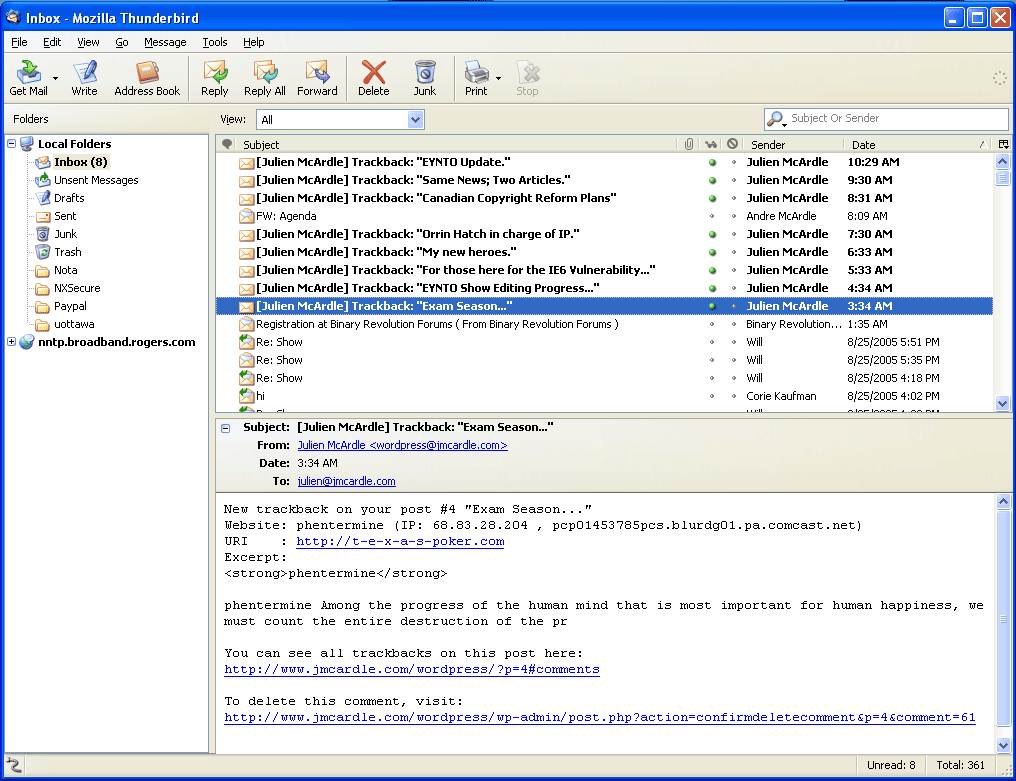
Task: Forward the selected message
Action: coord(317,78)
